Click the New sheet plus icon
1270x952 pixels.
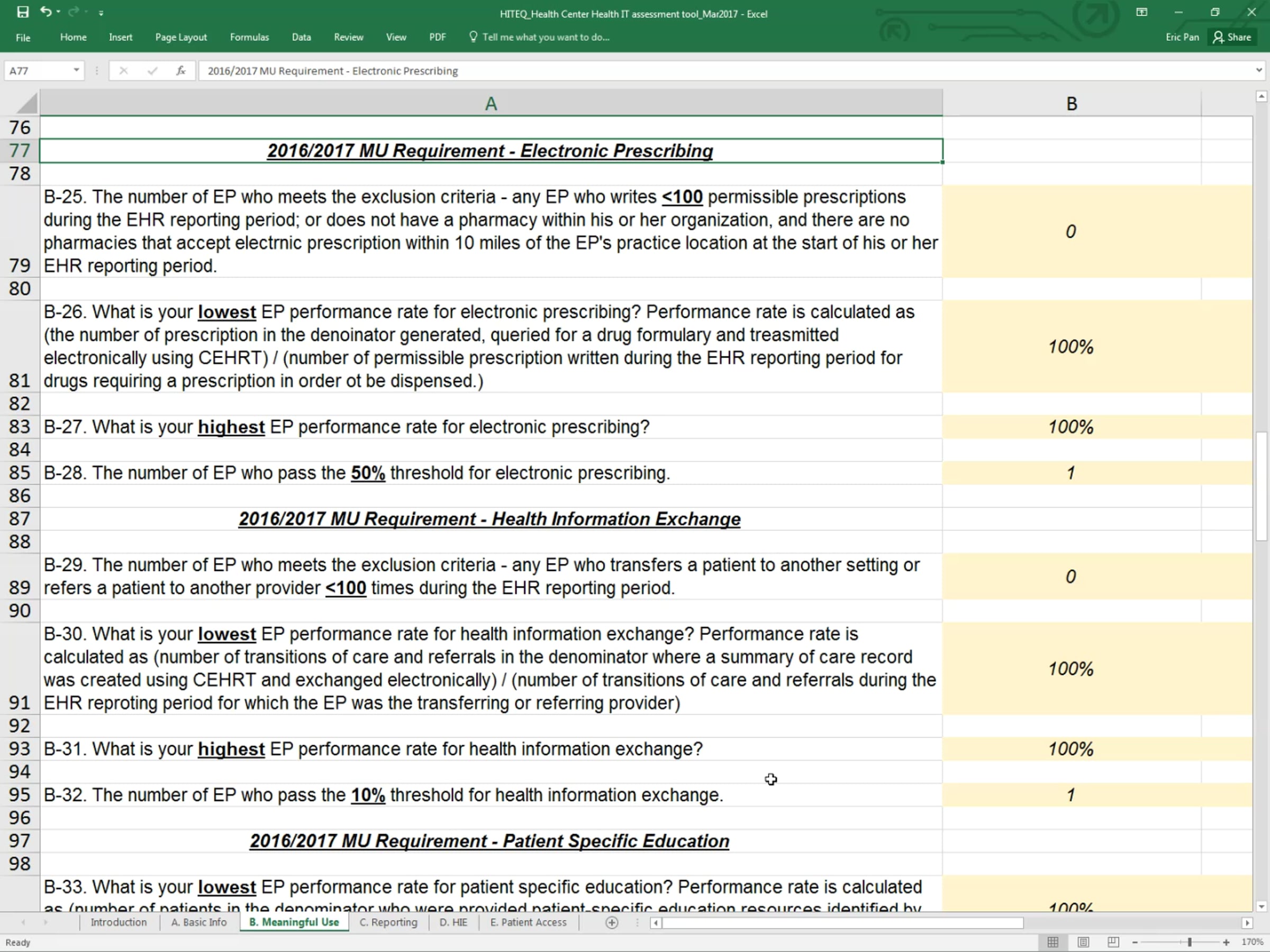click(612, 922)
